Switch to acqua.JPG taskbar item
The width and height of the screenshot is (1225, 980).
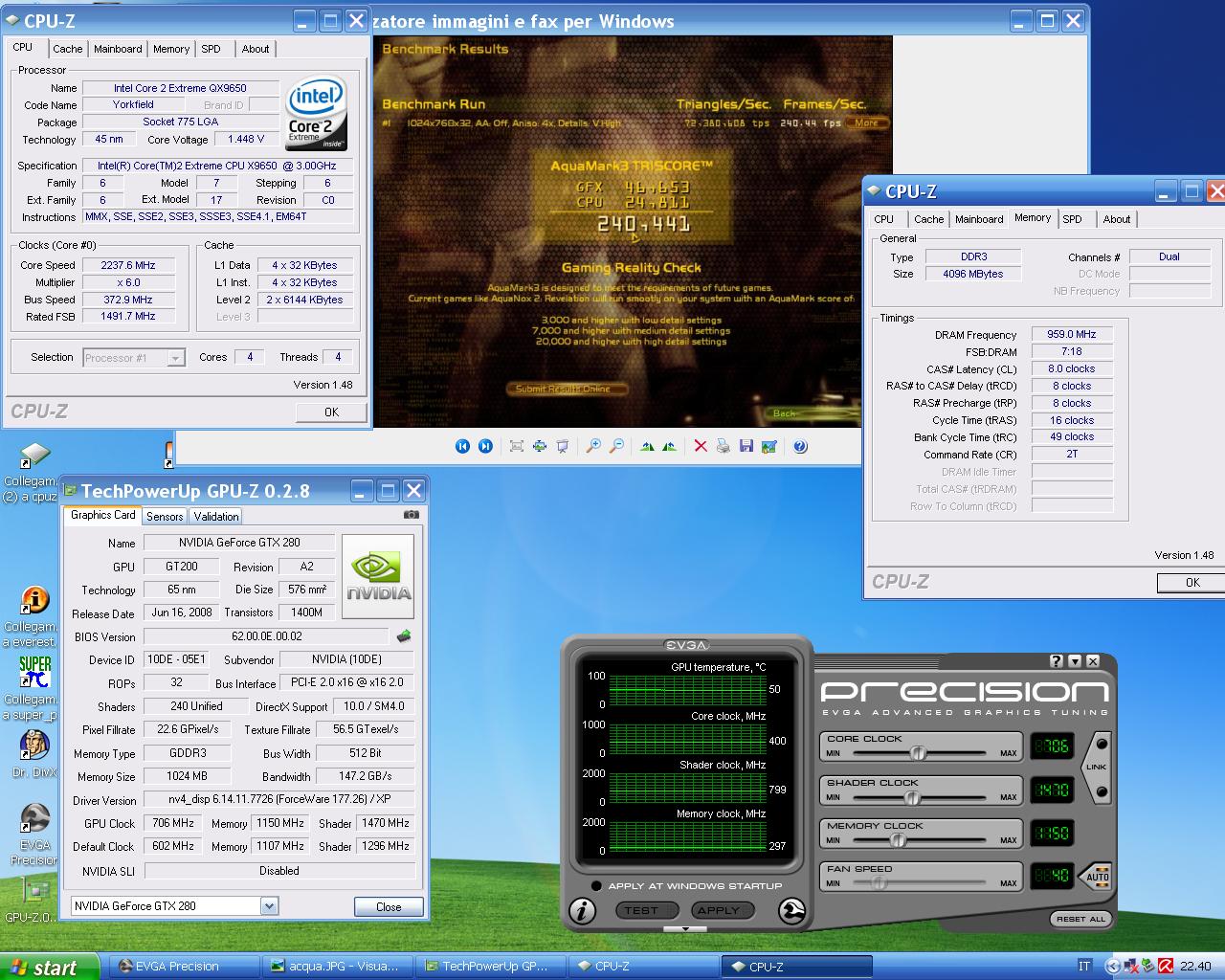click(x=340, y=967)
